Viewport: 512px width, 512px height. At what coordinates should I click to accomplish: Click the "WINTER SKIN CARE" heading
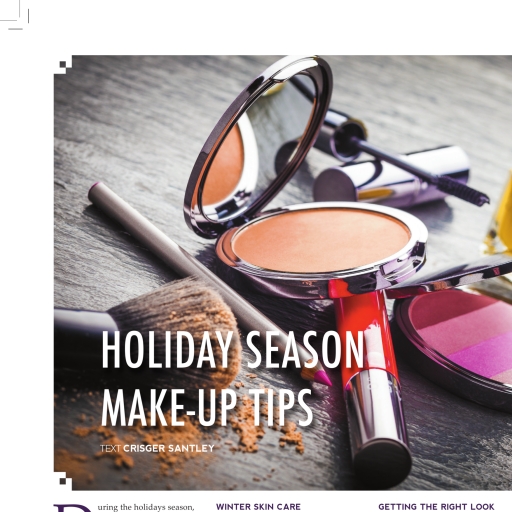258,507
